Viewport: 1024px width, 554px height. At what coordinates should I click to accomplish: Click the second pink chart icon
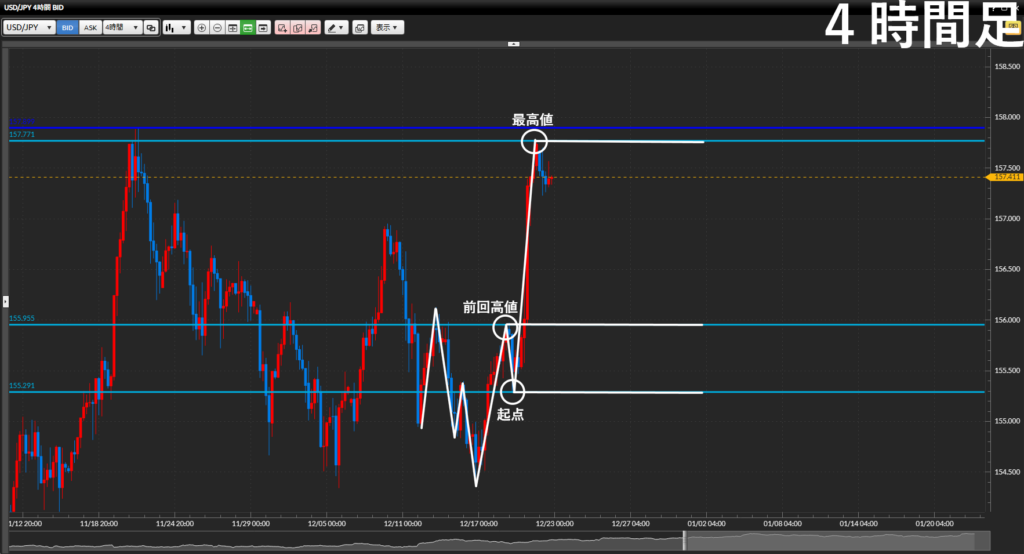coord(298,28)
